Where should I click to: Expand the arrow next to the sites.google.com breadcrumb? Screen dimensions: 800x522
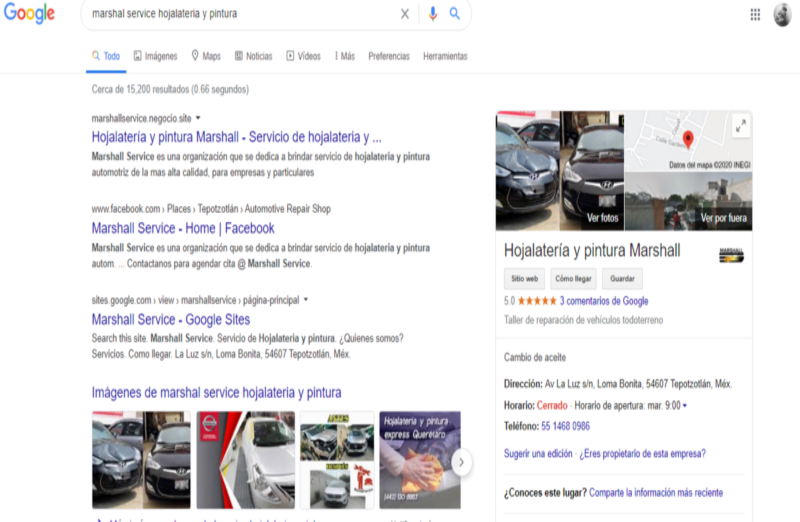(x=306, y=300)
